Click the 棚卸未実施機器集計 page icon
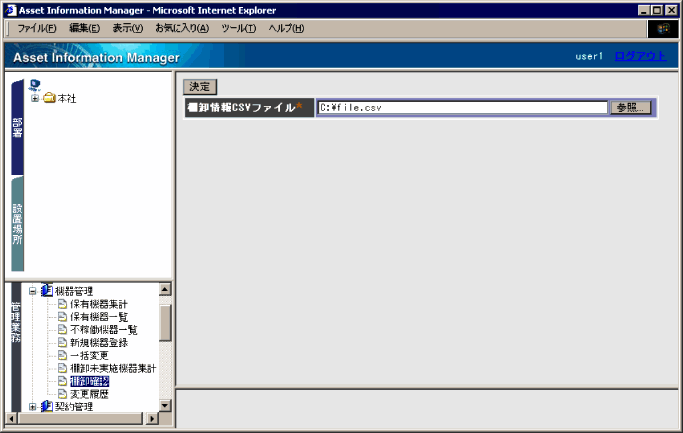This screenshot has height=433, width=683. point(62,369)
